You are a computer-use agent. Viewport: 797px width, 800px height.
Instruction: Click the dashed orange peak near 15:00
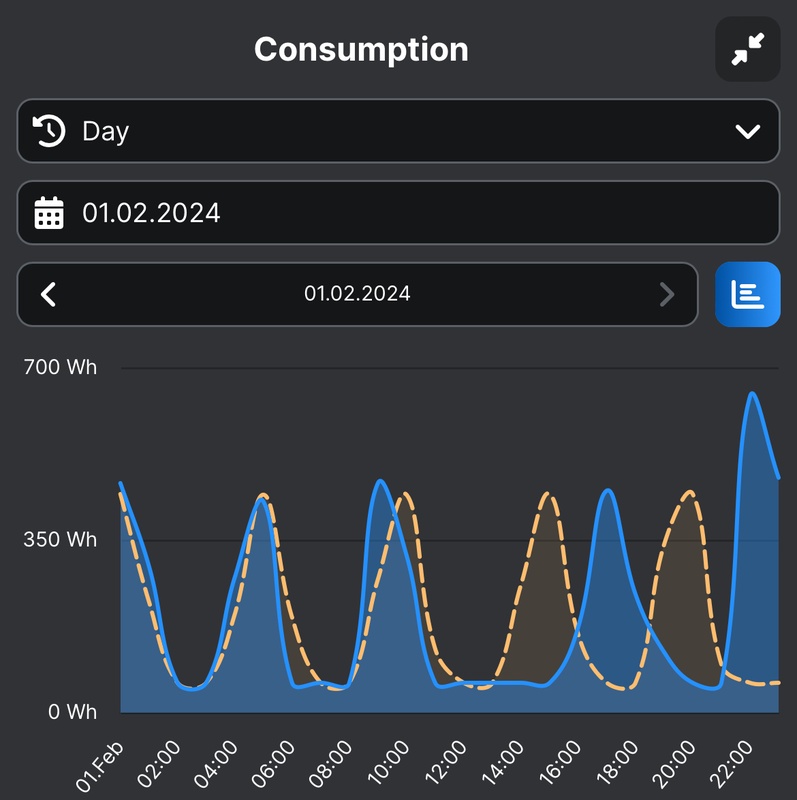coord(546,494)
